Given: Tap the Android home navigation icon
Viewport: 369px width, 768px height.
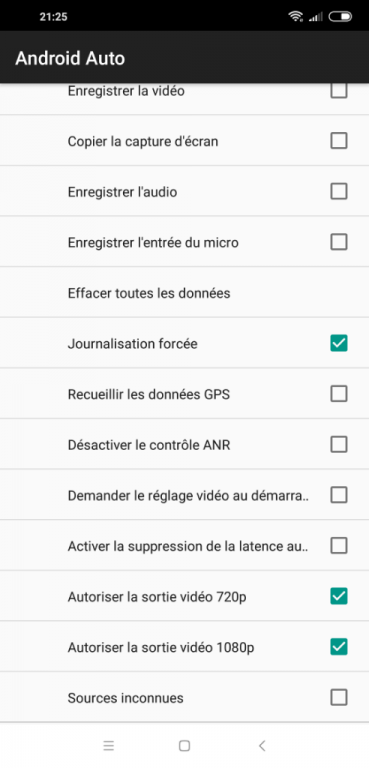Looking at the screenshot, I should 184,745.
